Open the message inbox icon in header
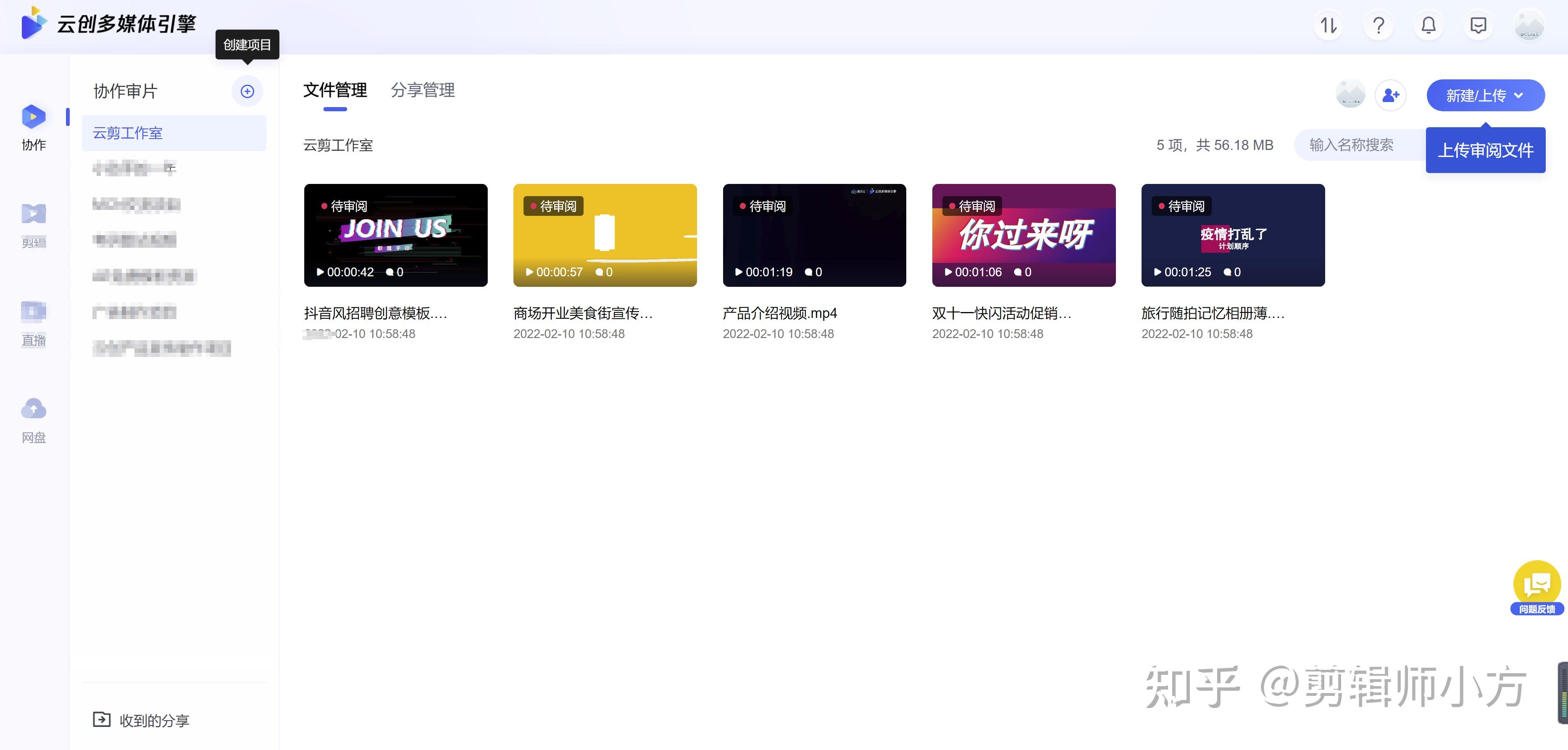This screenshot has width=1568, height=750. [1479, 26]
